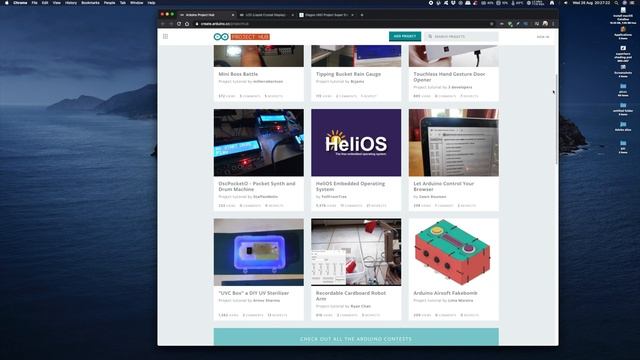Open the Window menu
This screenshot has width=640, height=360.
[136, 3]
